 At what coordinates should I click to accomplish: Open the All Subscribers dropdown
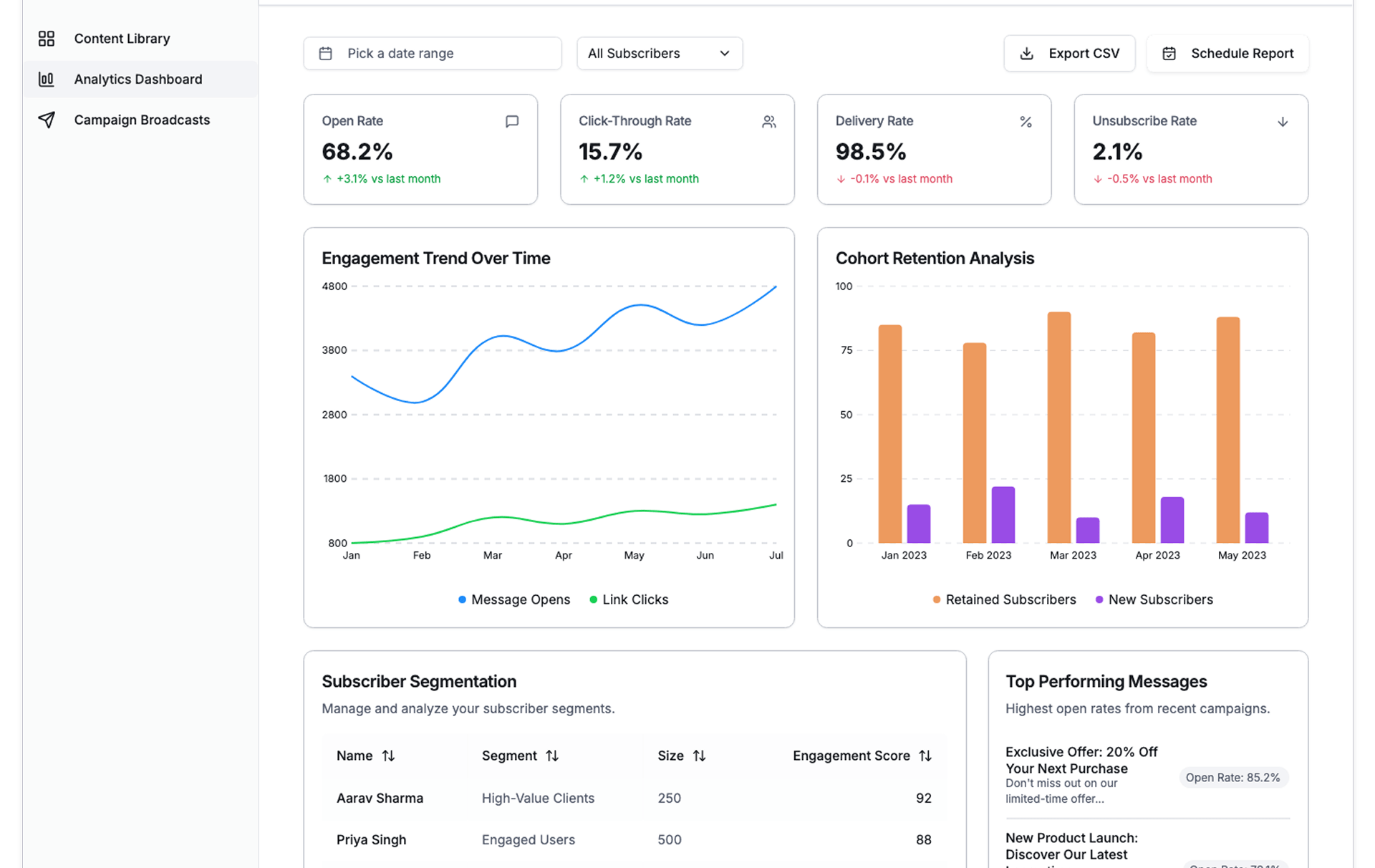[659, 54]
